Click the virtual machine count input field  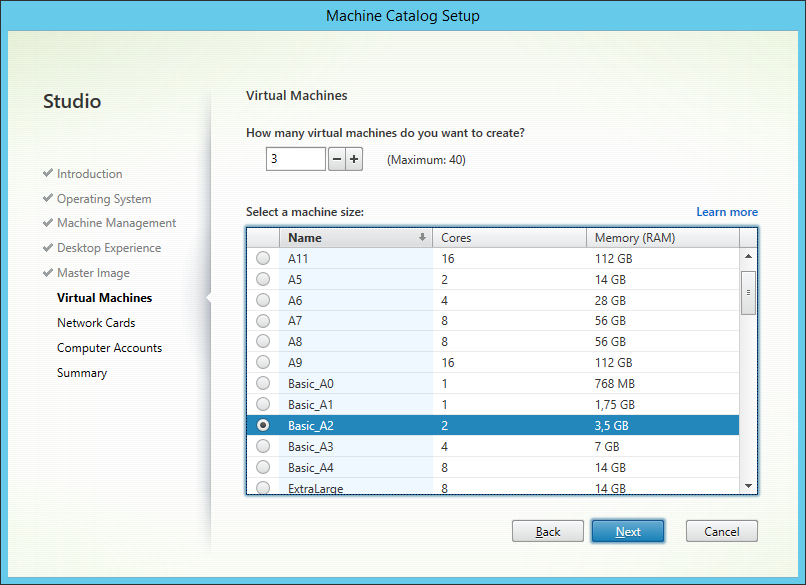point(296,159)
